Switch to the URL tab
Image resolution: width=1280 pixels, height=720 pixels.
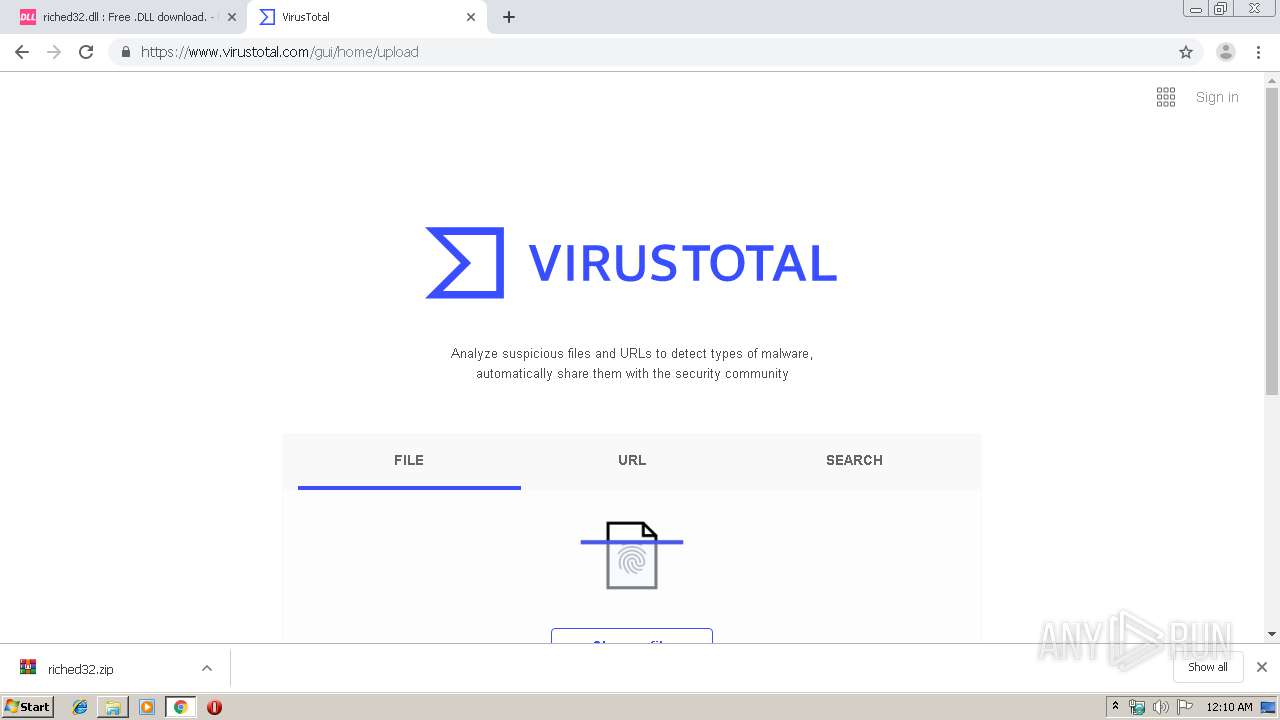[x=632, y=460]
